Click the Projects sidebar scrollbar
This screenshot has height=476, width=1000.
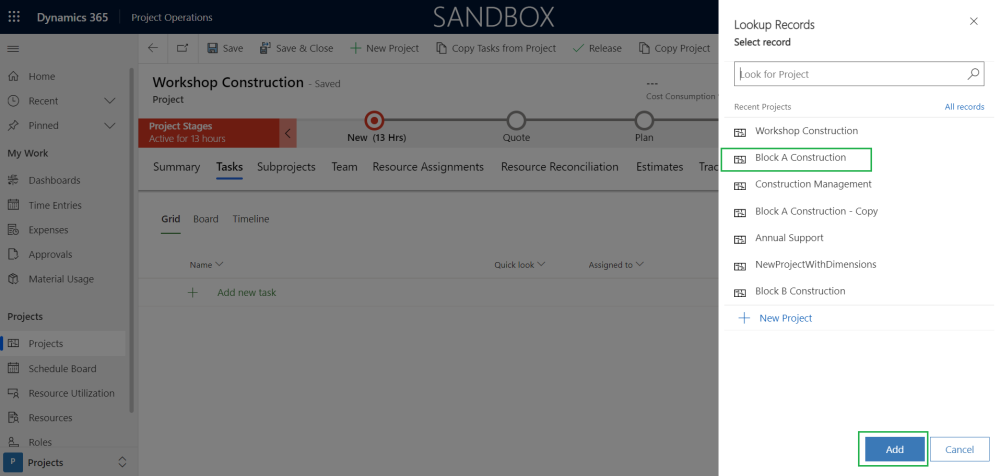point(131,239)
